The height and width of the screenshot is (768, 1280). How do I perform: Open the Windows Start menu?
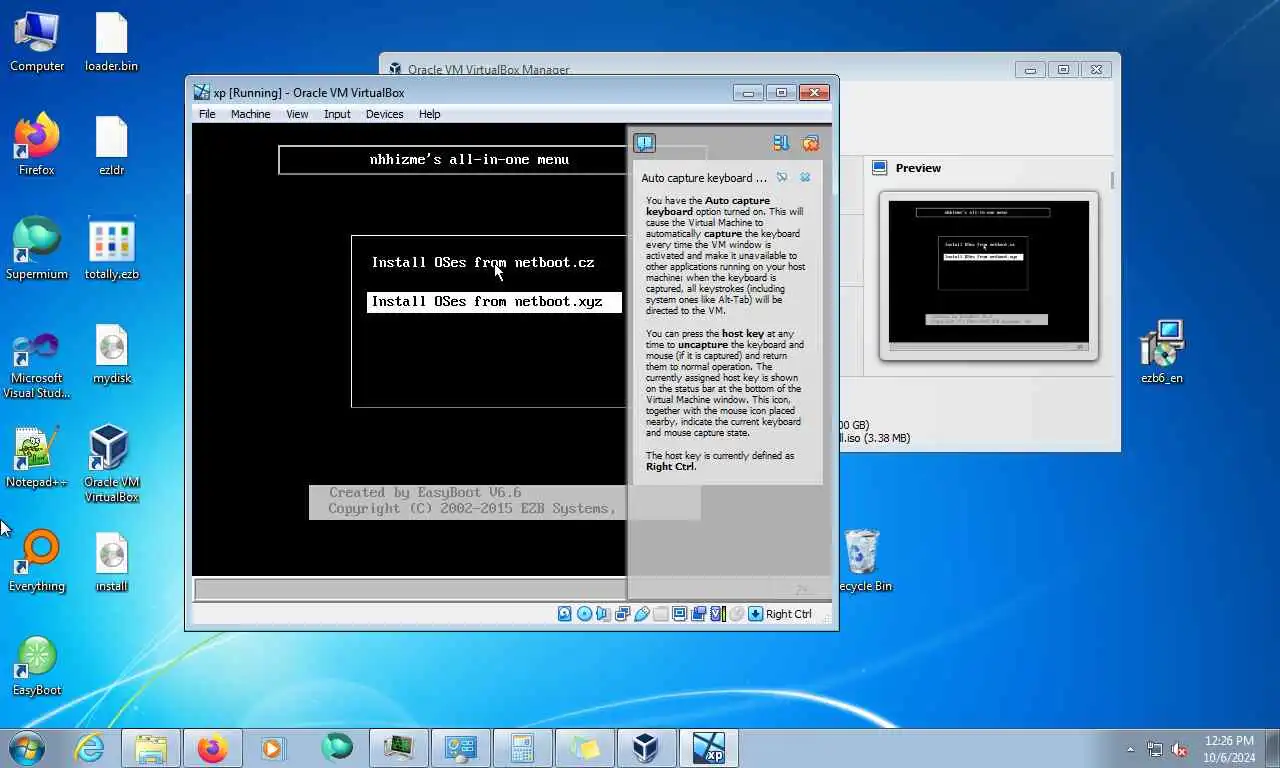click(x=27, y=748)
